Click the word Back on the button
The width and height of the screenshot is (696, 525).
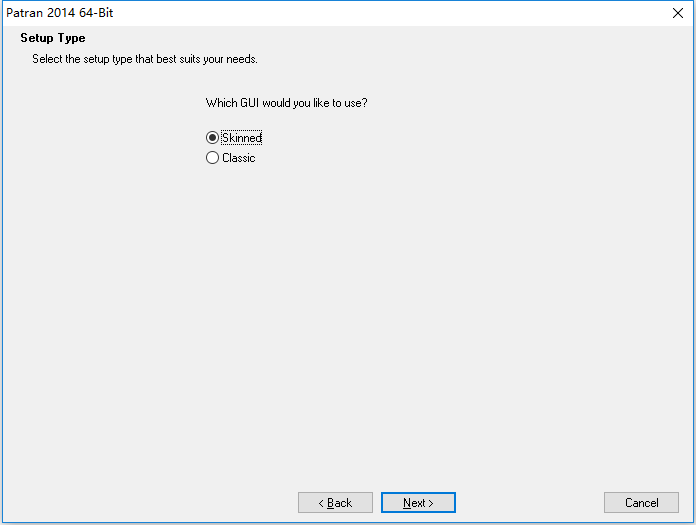pyautogui.click(x=340, y=503)
